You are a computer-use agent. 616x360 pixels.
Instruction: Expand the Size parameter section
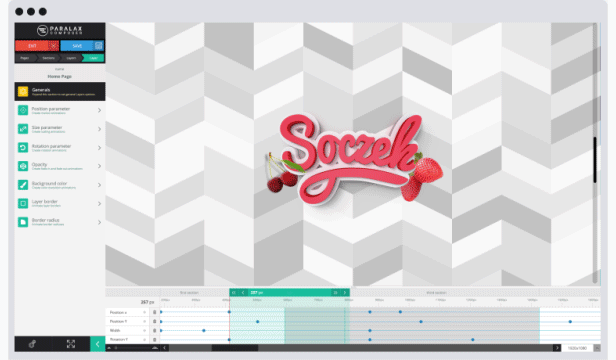(99, 129)
